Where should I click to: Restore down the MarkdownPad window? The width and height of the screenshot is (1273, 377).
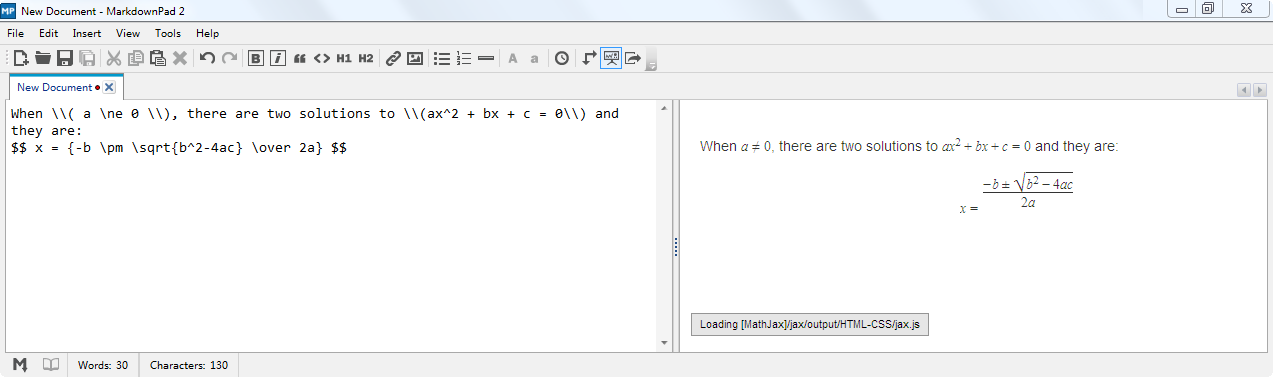tap(1208, 9)
